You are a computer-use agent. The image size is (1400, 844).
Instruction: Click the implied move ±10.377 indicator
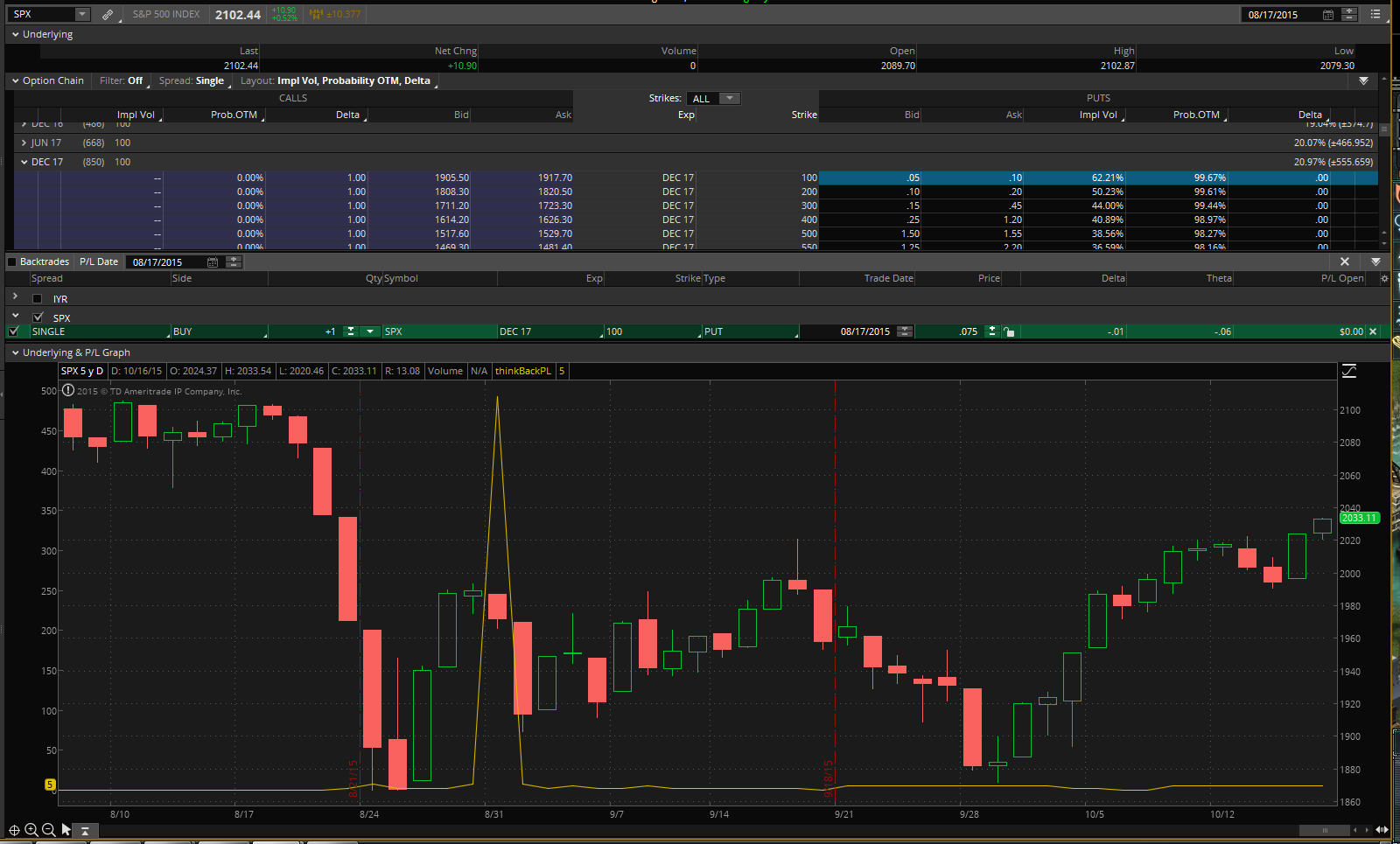(x=335, y=15)
